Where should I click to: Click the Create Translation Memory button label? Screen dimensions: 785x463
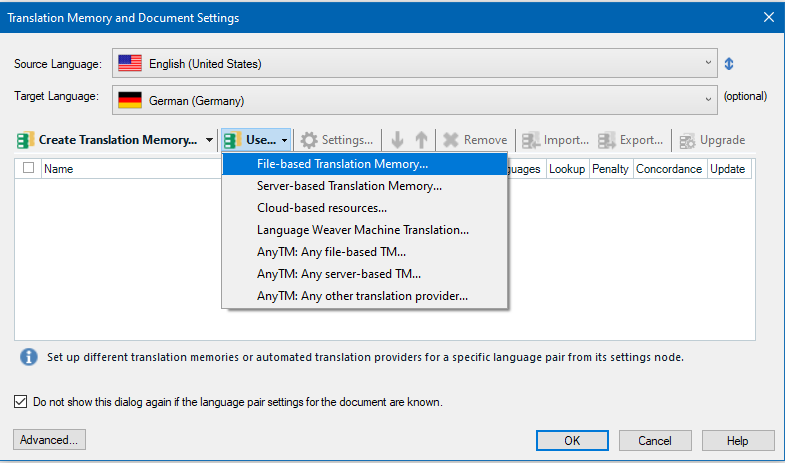[x=118, y=140]
